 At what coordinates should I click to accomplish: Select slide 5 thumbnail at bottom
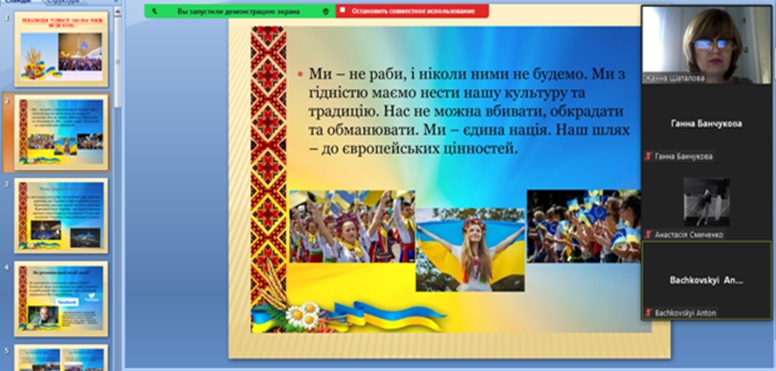tap(61, 358)
